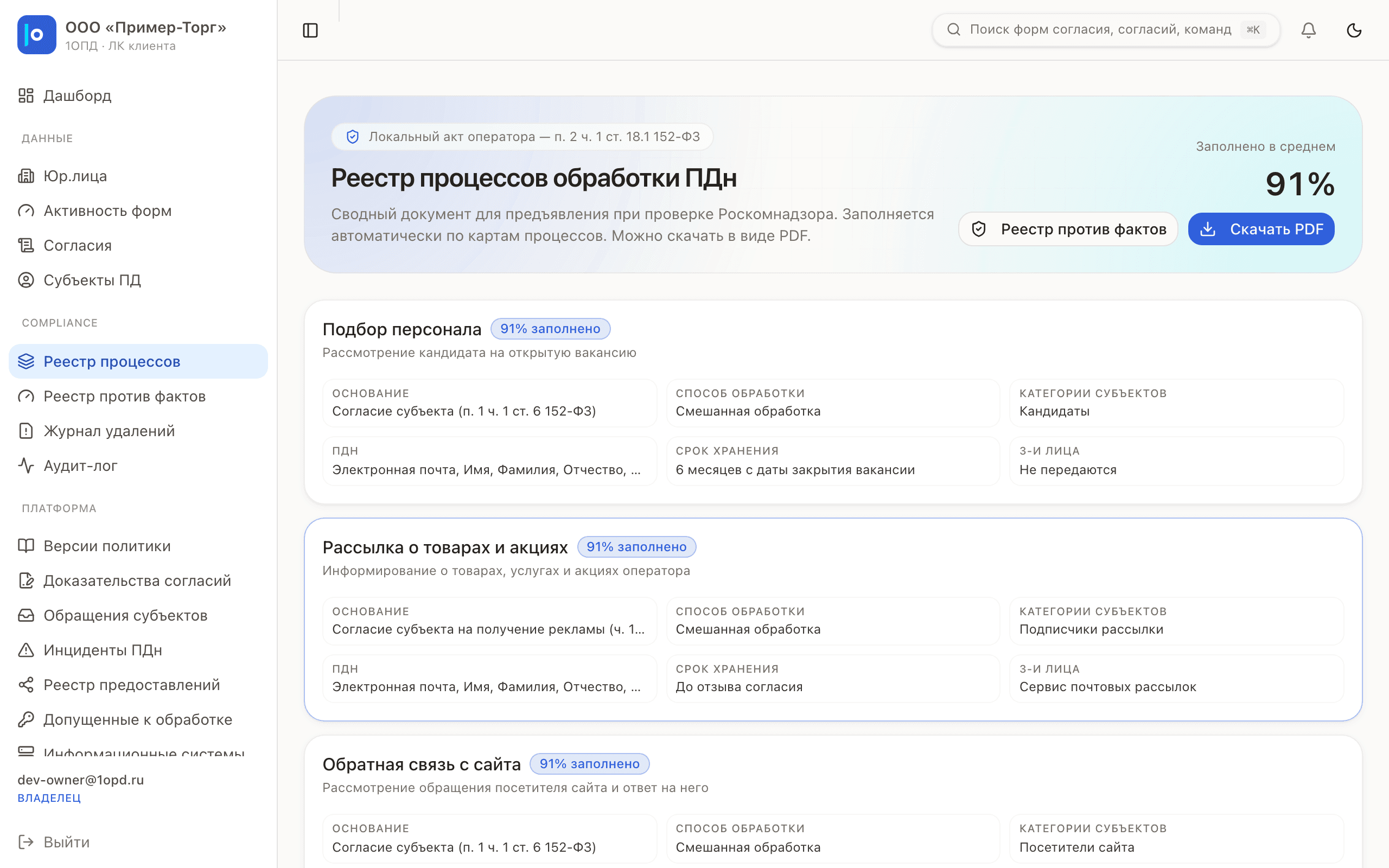Click the local act 152-ФЗ badge text
The width and height of the screenshot is (1389, 868).
point(534,137)
